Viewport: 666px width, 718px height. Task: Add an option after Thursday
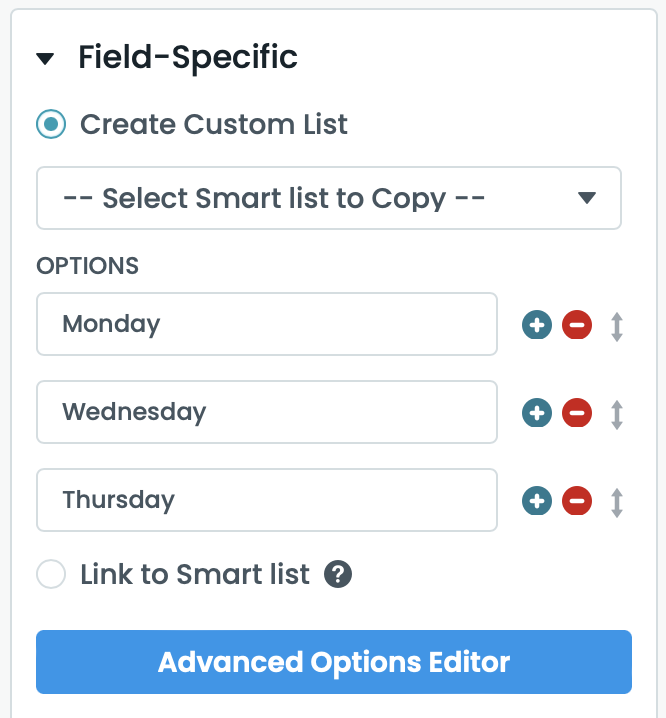pyautogui.click(x=537, y=501)
